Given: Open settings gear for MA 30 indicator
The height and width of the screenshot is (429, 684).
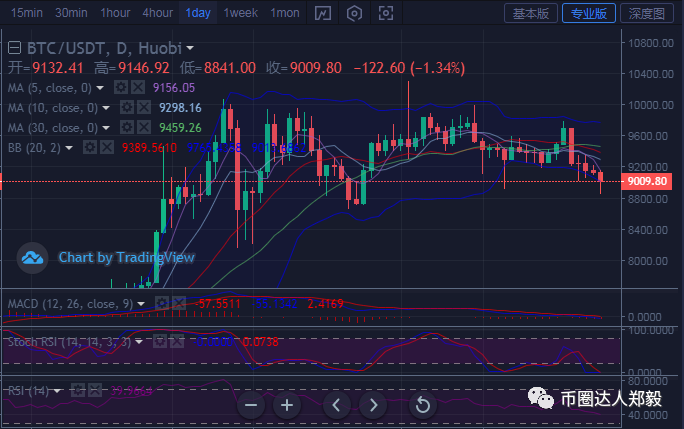Looking at the screenshot, I should pos(127,127).
